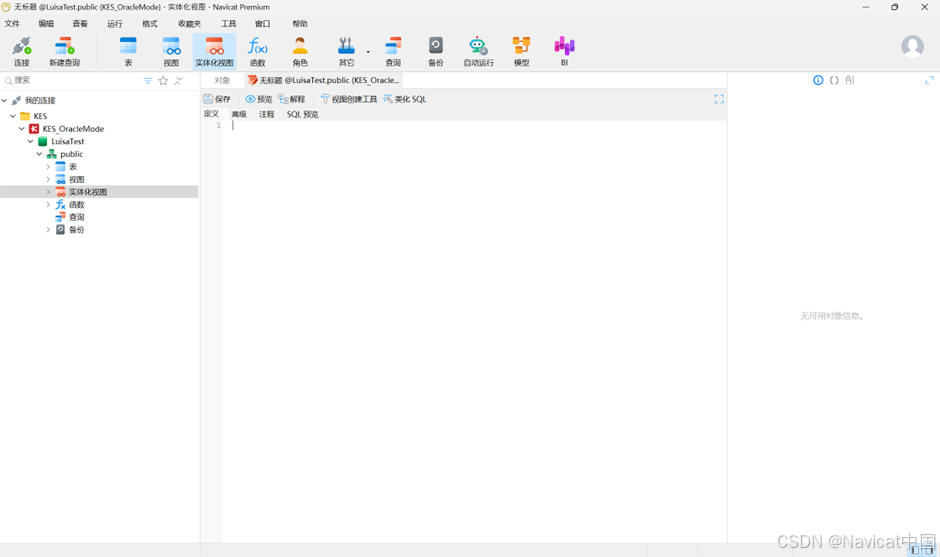Select public schema in the tree
Viewport: 940px width, 557px height.
point(71,154)
